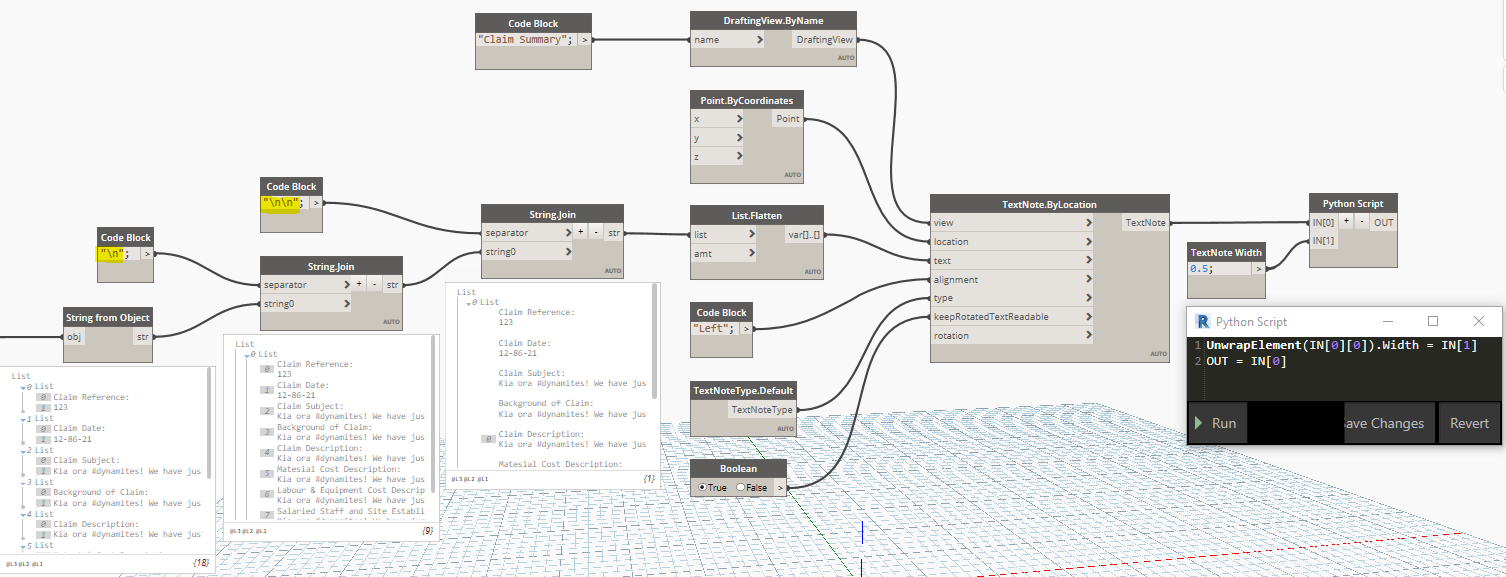This screenshot has width=1506, height=577.
Task: Remove an input from the String.Join node fed by String from Object
Action: [375, 284]
